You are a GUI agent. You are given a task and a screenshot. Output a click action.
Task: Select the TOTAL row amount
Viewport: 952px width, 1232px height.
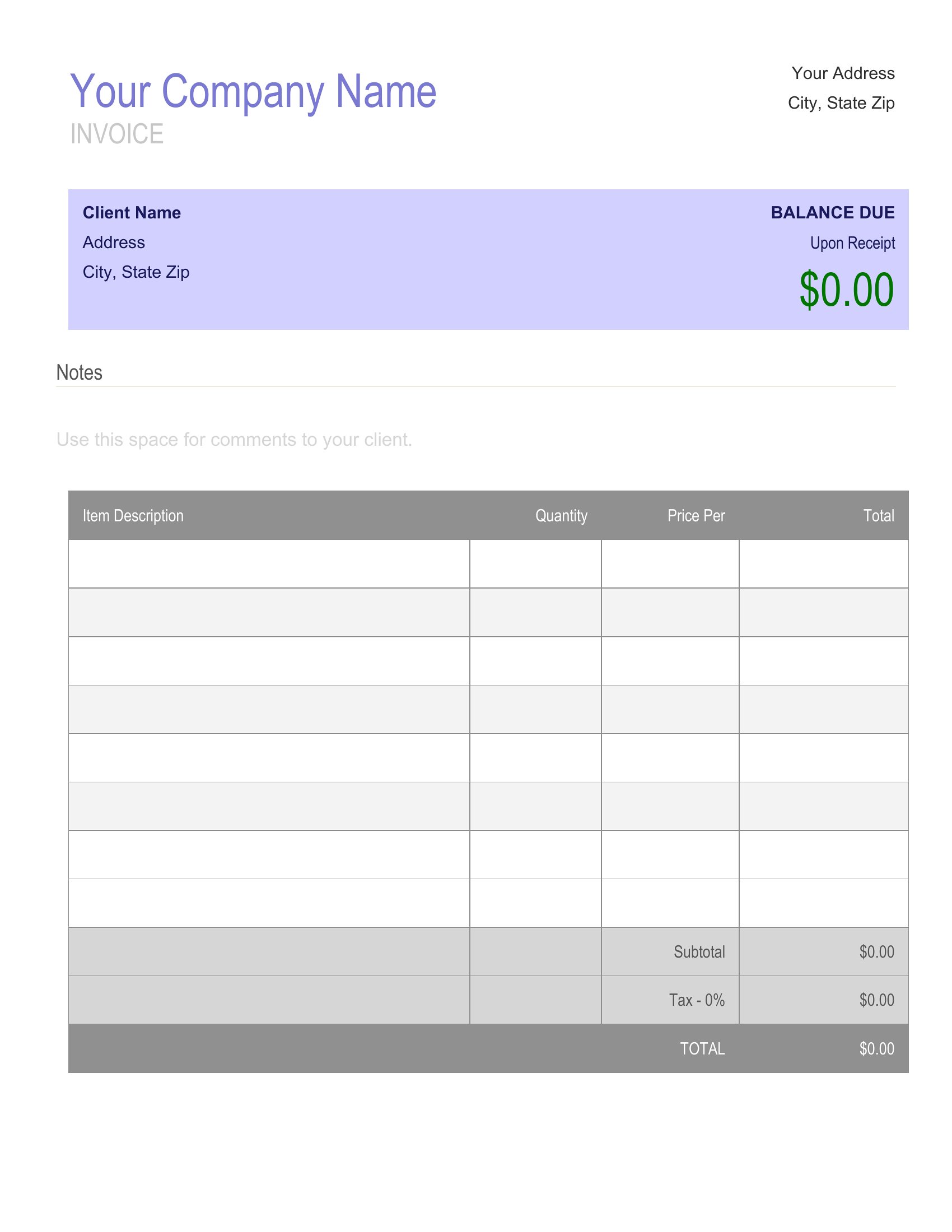tap(876, 1049)
